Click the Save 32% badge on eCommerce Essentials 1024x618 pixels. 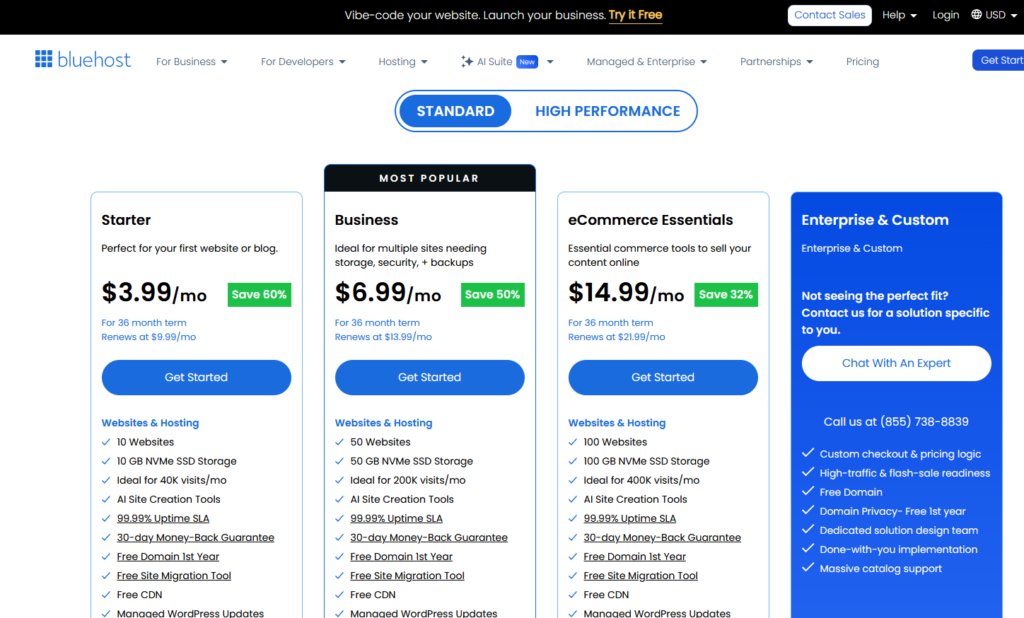(726, 295)
